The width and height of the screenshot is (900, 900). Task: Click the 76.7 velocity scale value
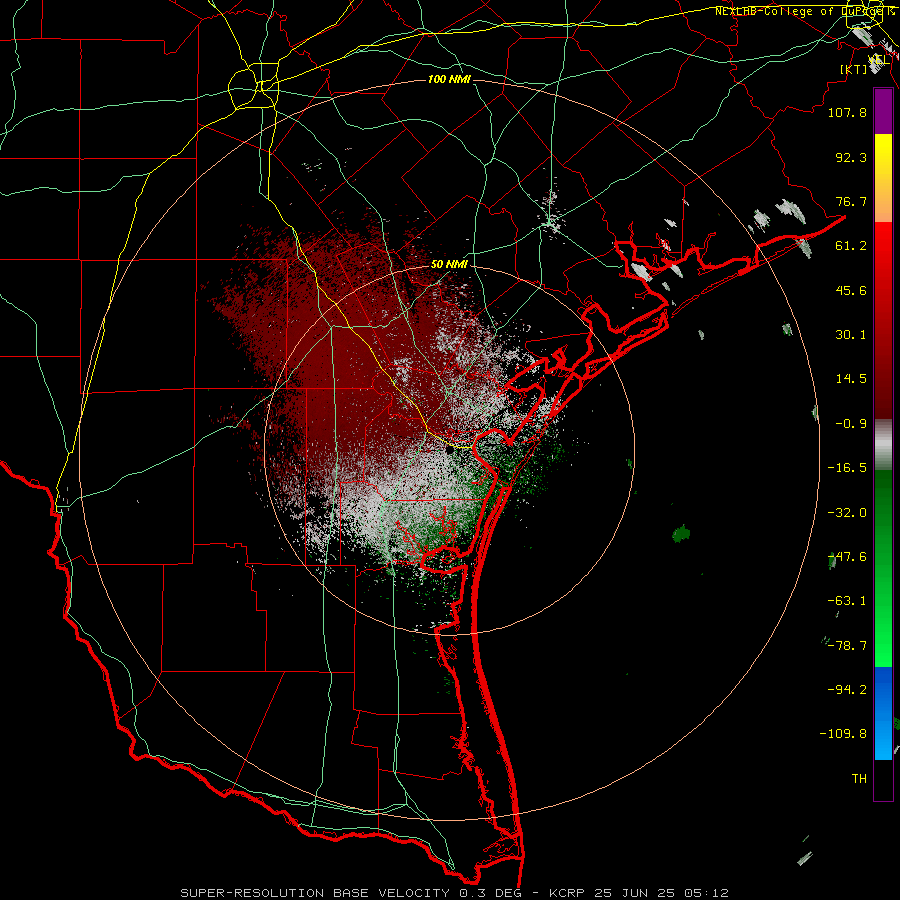pyautogui.click(x=851, y=201)
